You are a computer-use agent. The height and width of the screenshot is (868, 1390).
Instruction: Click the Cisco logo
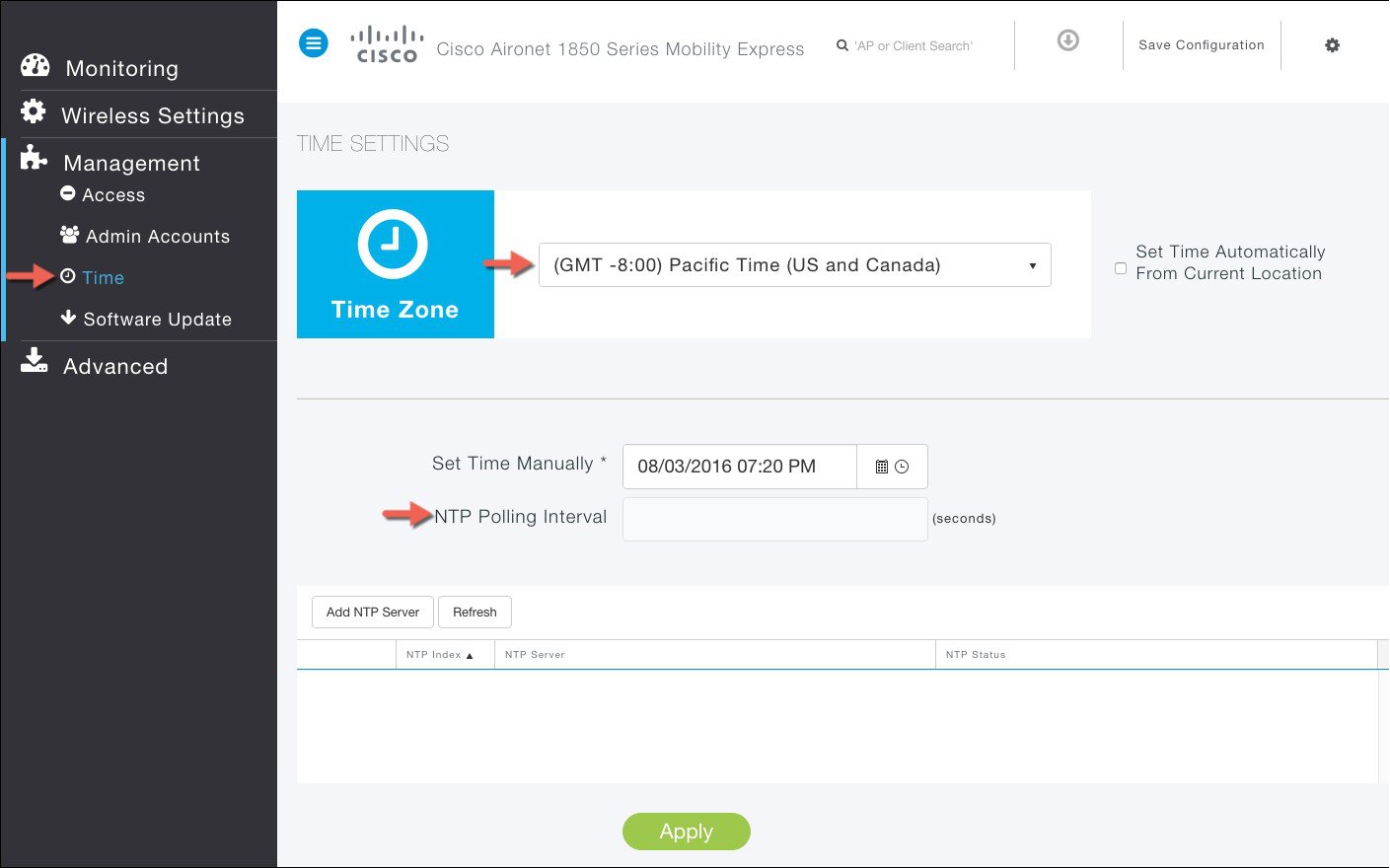pos(387,44)
